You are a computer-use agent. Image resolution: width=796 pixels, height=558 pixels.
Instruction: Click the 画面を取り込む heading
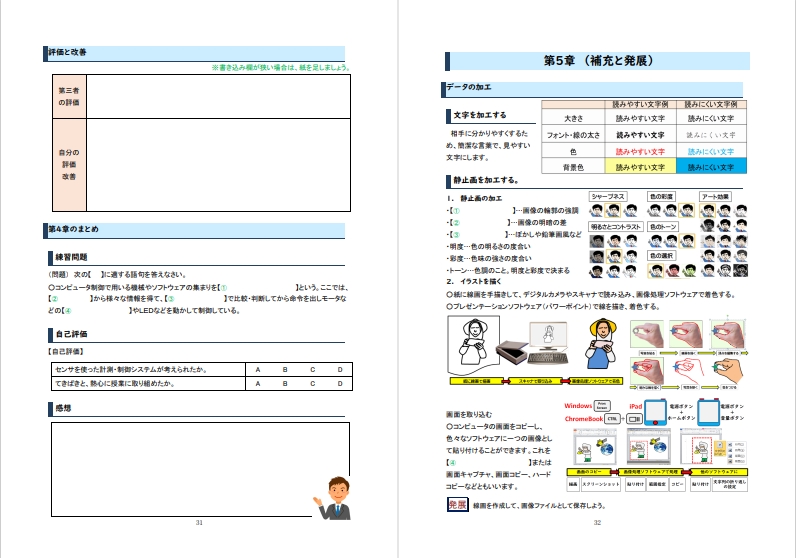(469, 414)
